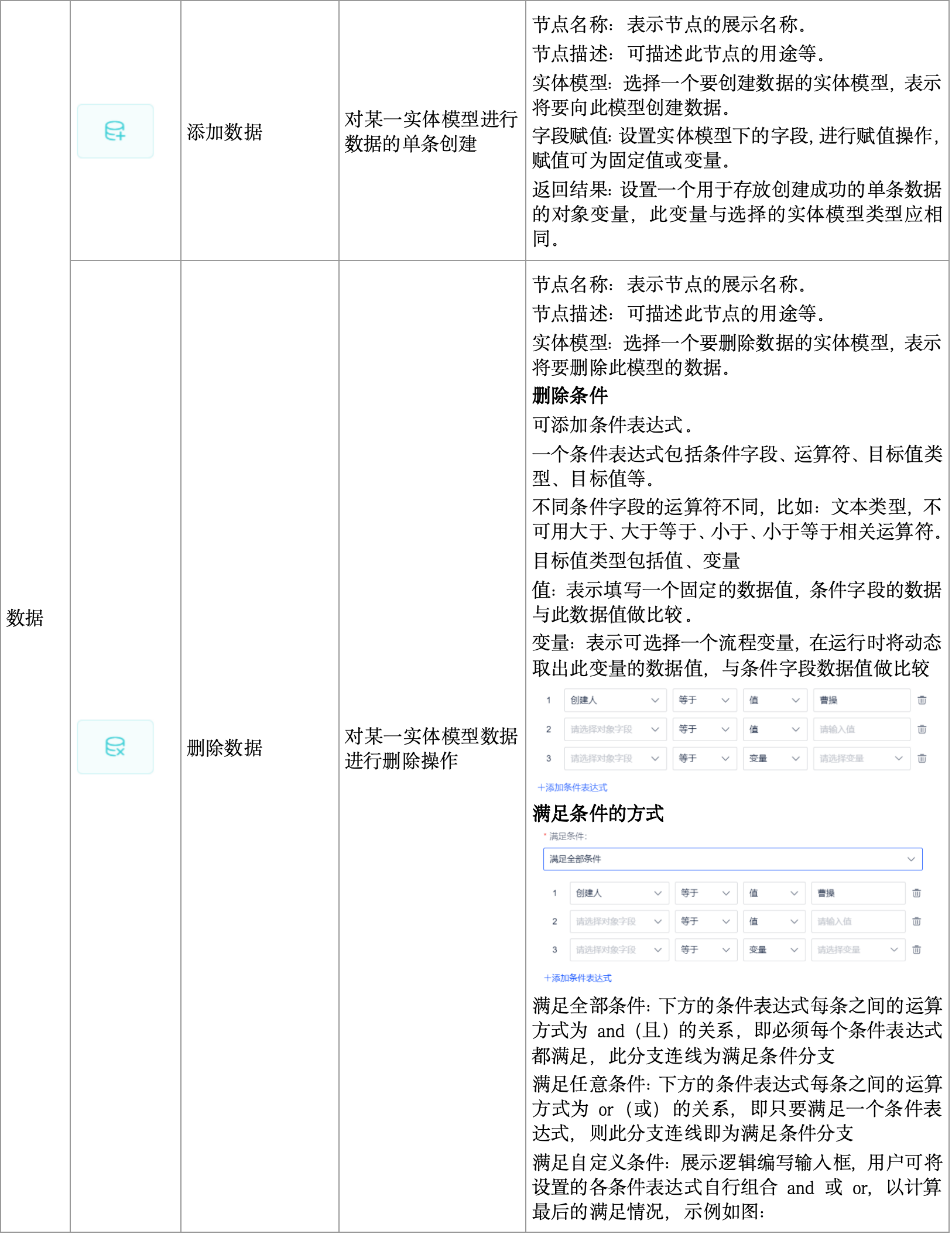Open row 2 等于 operator in the 删除条件 list
This screenshot has height=1234, width=952.
click(705, 729)
